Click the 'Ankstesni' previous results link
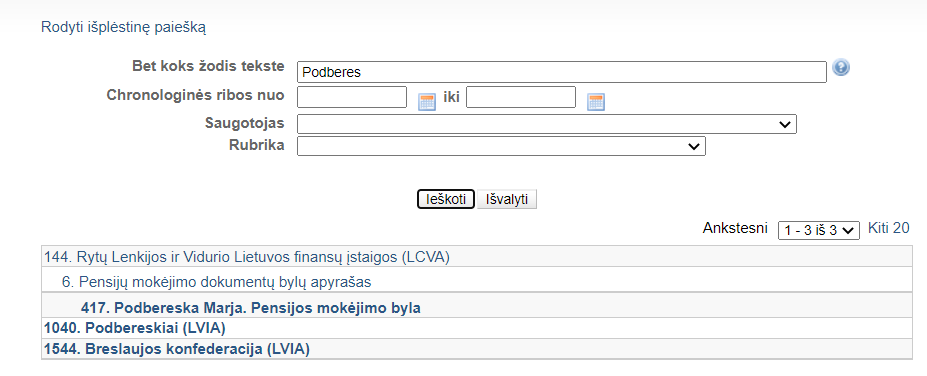This screenshot has width=927, height=376. 735,228
